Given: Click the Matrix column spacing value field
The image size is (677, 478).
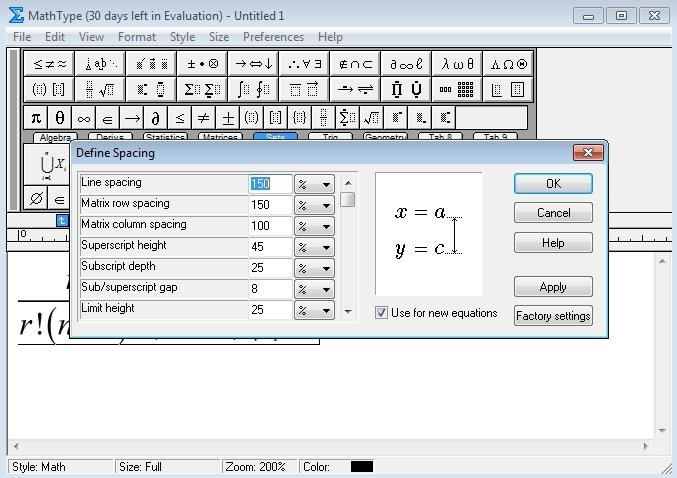Looking at the screenshot, I should coord(270,225).
